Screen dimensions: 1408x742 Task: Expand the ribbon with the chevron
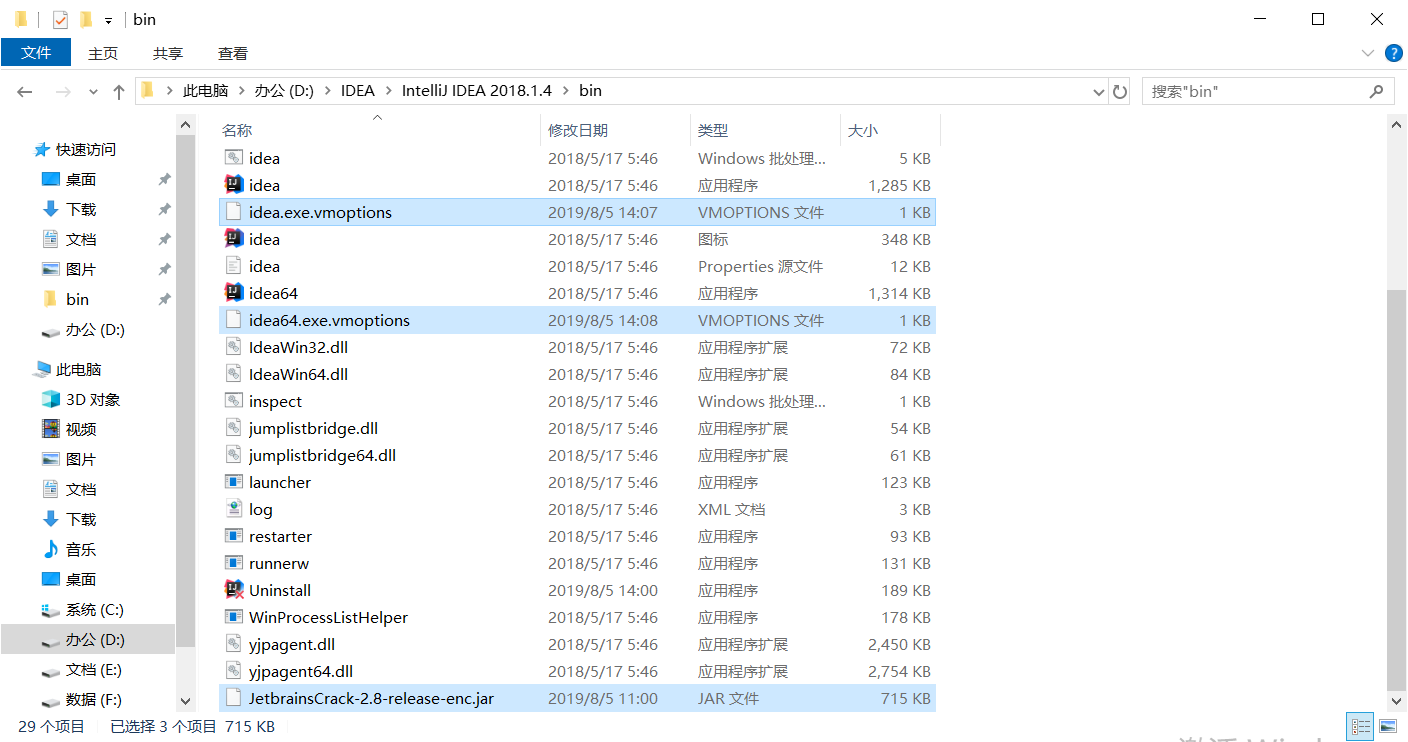1368,53
